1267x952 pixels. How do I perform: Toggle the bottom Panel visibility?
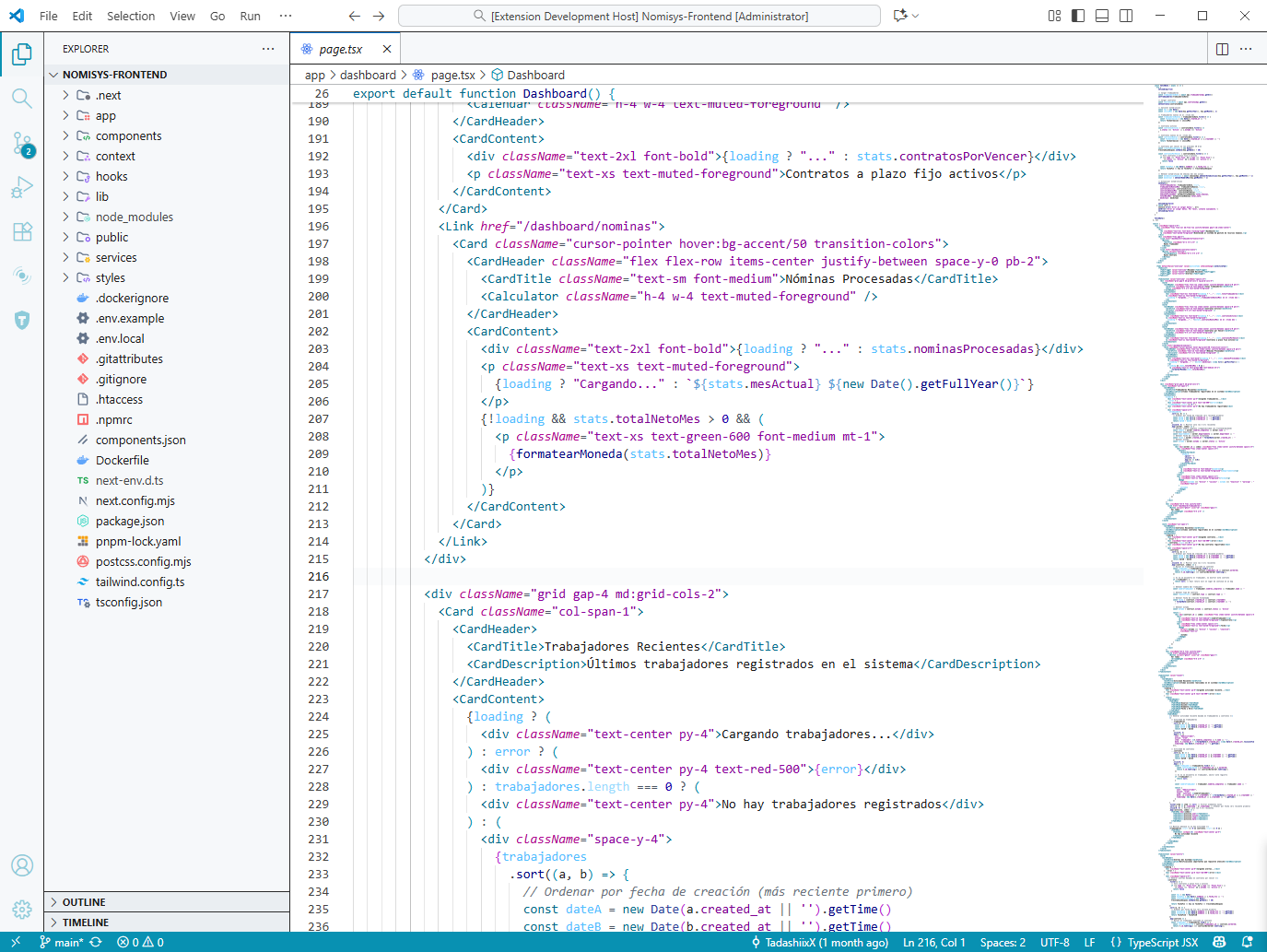click(1102, 16)
